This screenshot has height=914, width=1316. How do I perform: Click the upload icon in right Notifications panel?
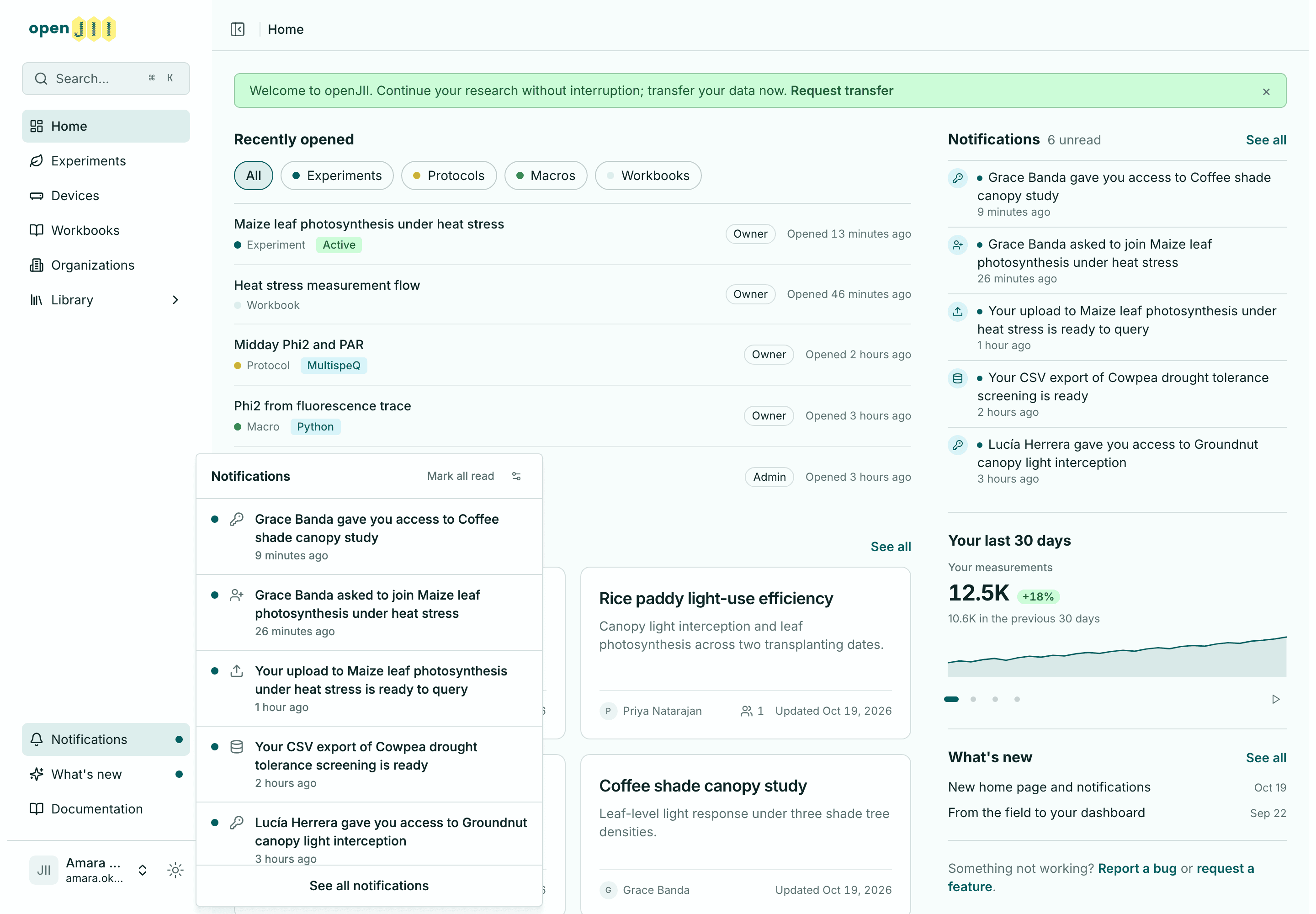pos(957,312)
